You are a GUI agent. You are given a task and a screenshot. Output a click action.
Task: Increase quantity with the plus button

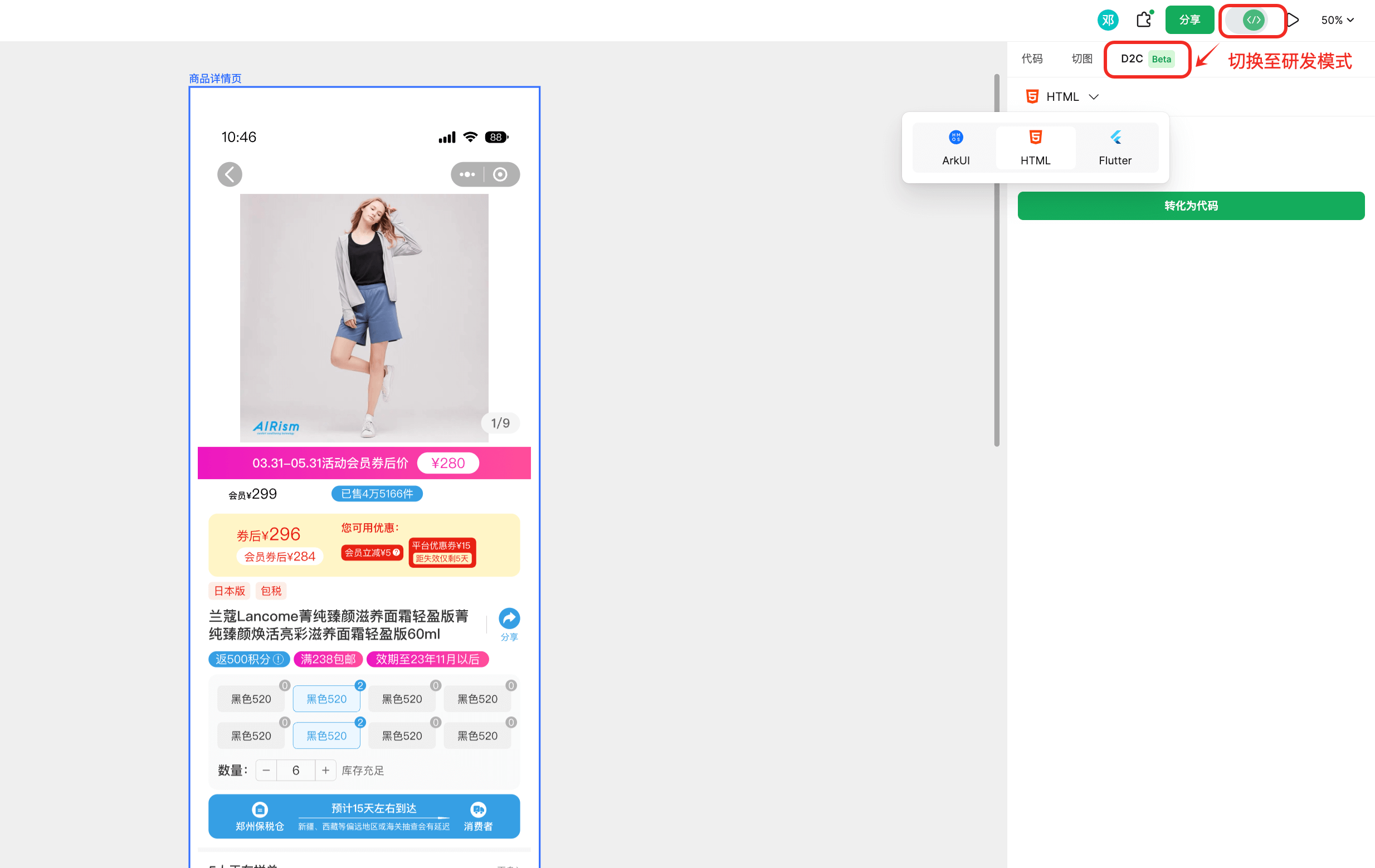point(325,771)
